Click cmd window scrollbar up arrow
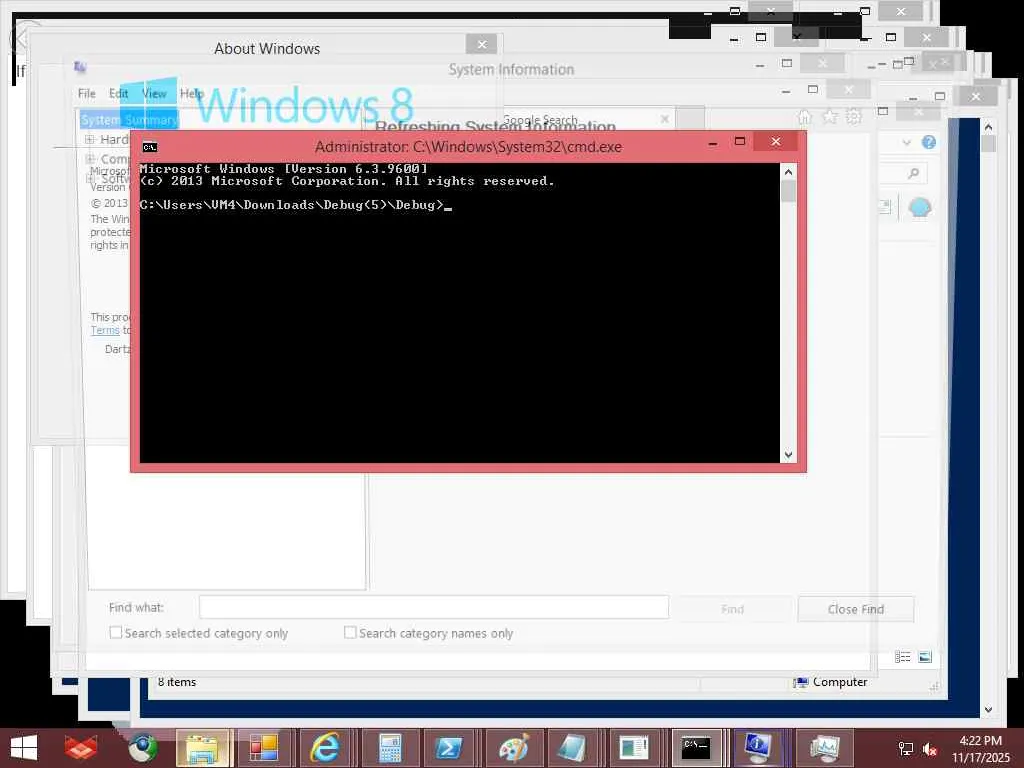Screen dimensions: 1024x768 (x=788, y=172)
